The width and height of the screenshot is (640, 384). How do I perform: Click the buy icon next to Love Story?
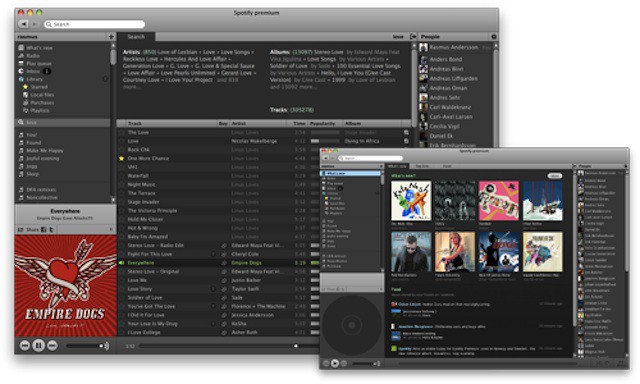tap(224, 289)
